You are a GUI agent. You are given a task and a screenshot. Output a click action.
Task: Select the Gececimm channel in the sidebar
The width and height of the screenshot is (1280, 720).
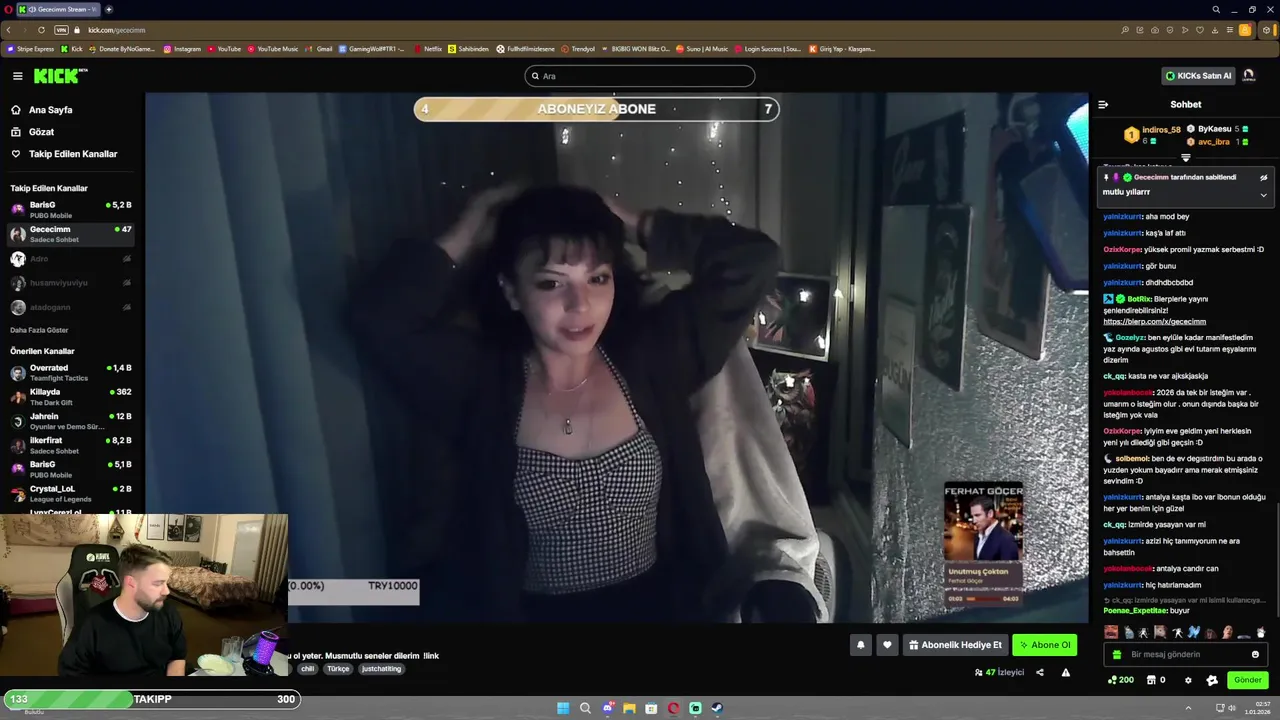point(70,234)
